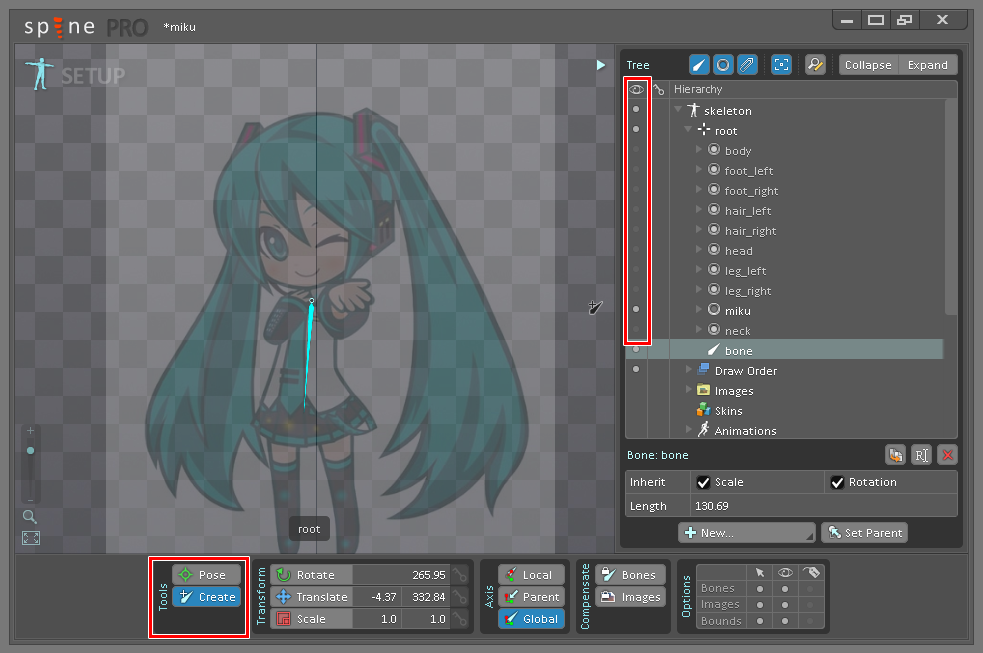Expand the hair_right bone node

tap(699, 229)
